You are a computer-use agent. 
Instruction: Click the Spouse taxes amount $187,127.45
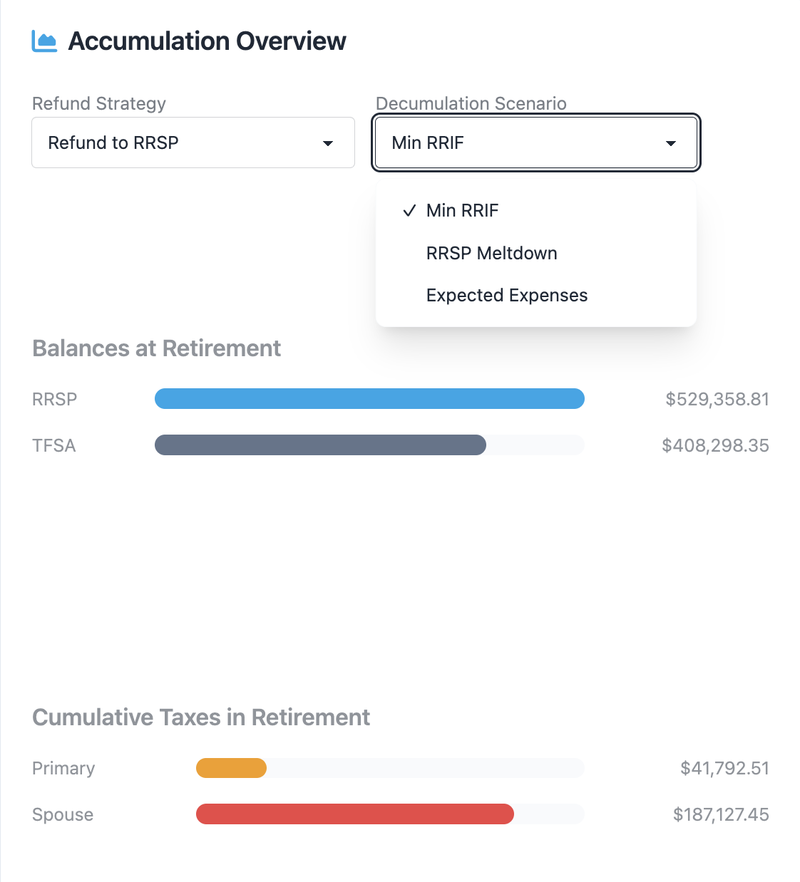pos(721,814)
